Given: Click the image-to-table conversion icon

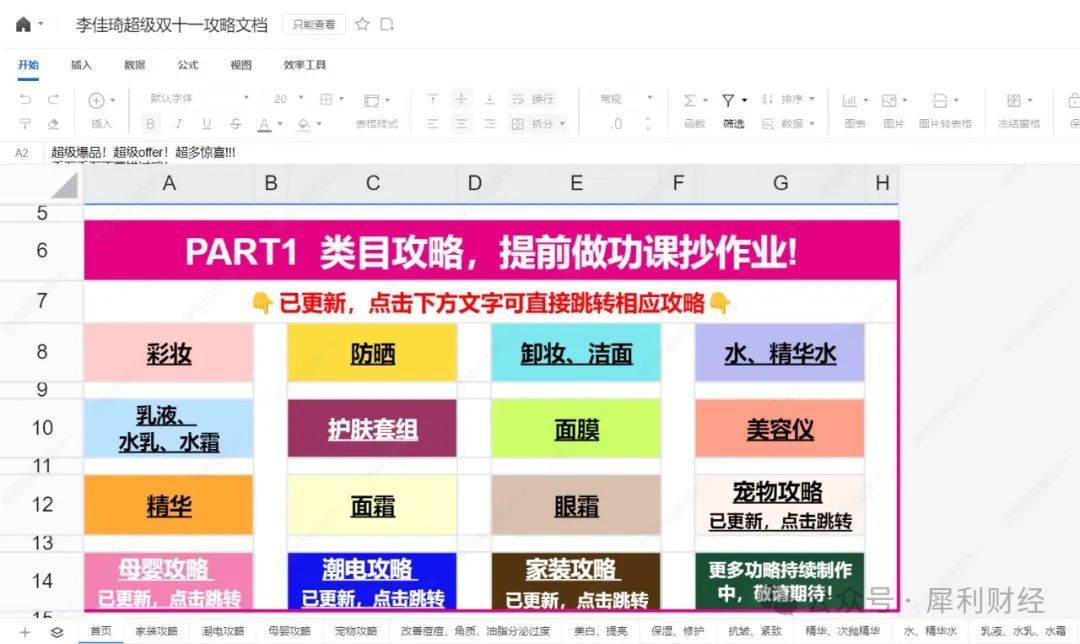Looking at the screenshot, I should (x=940, y=101).
